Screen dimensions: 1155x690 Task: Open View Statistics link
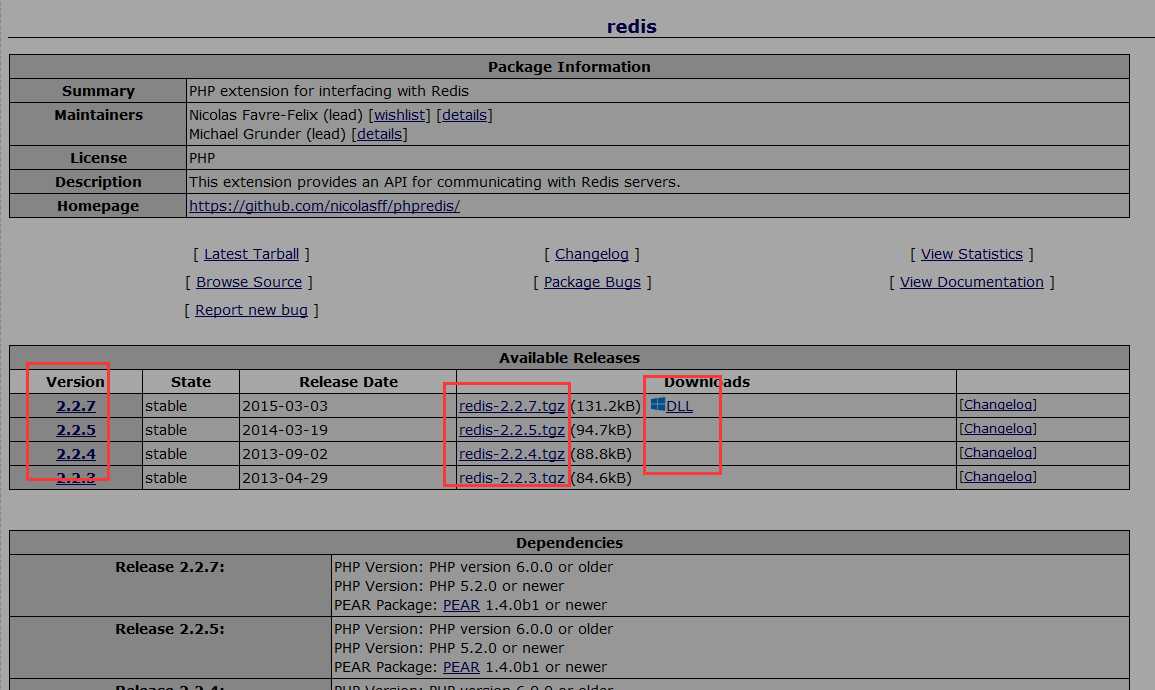click(x=972, y=254)
